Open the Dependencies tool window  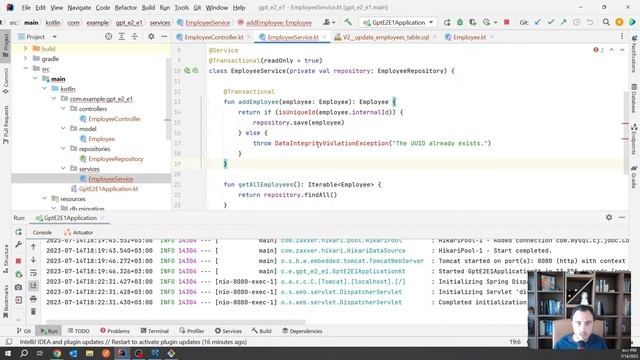(302, 331)
